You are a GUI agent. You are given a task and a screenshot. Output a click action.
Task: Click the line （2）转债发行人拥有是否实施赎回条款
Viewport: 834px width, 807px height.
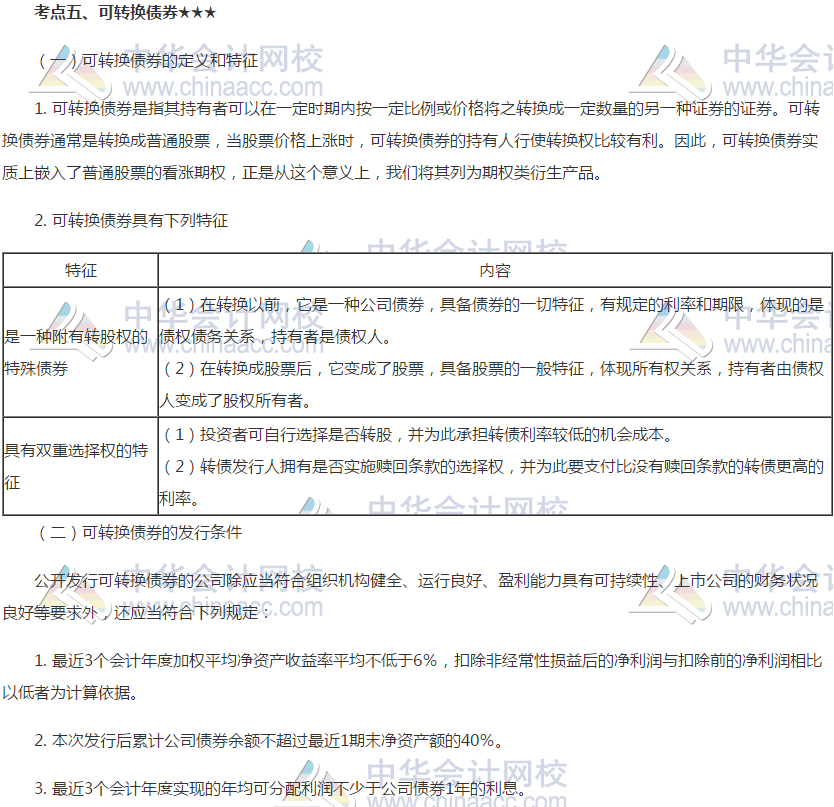pyautogui.click(x=490, y=466)
